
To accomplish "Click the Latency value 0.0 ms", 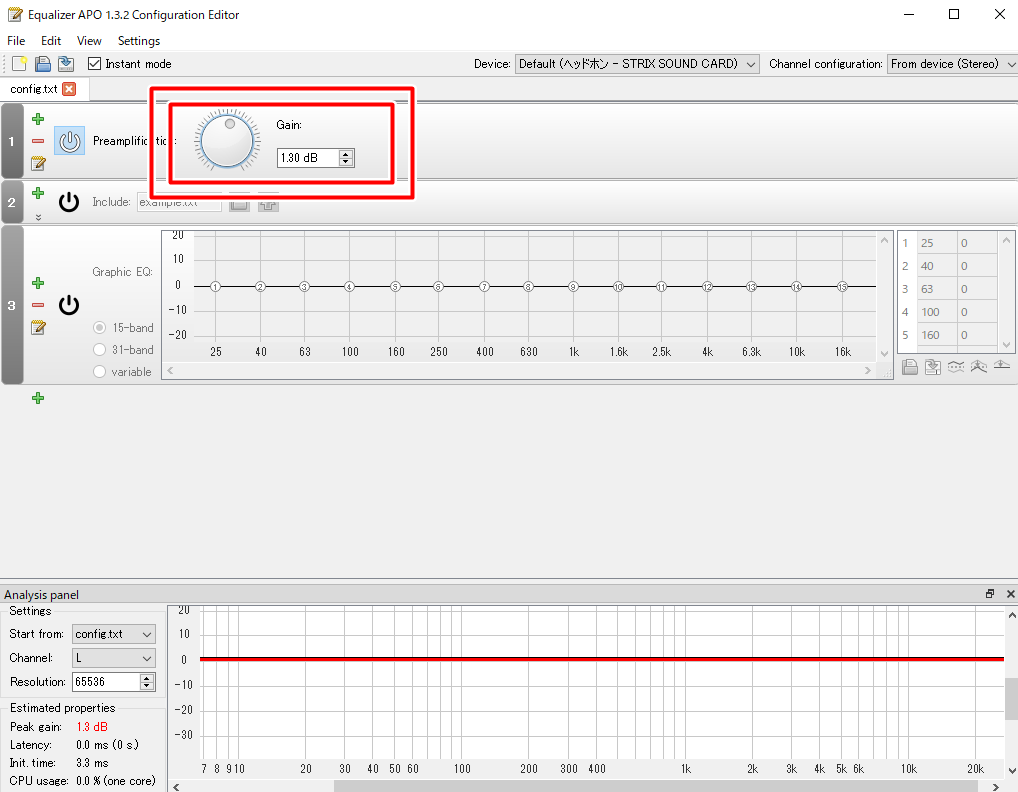I will coord(107,745).
